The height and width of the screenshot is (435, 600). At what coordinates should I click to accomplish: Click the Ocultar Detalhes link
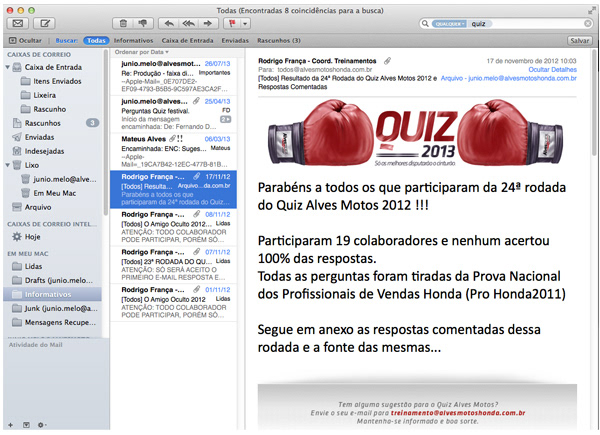click(552, 70)
